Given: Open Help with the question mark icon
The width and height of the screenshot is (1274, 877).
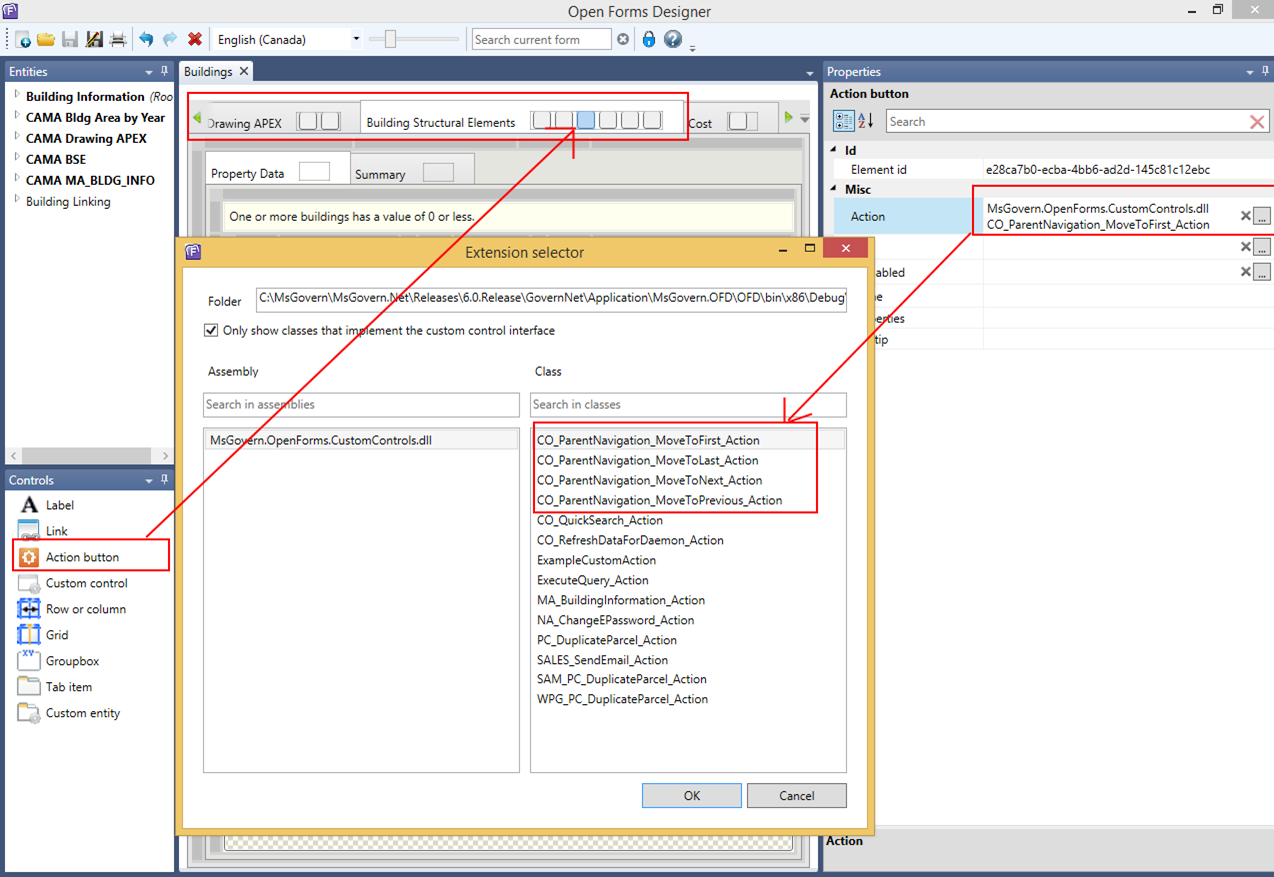Looking at the screenshot, I should [x=673, y=40].
